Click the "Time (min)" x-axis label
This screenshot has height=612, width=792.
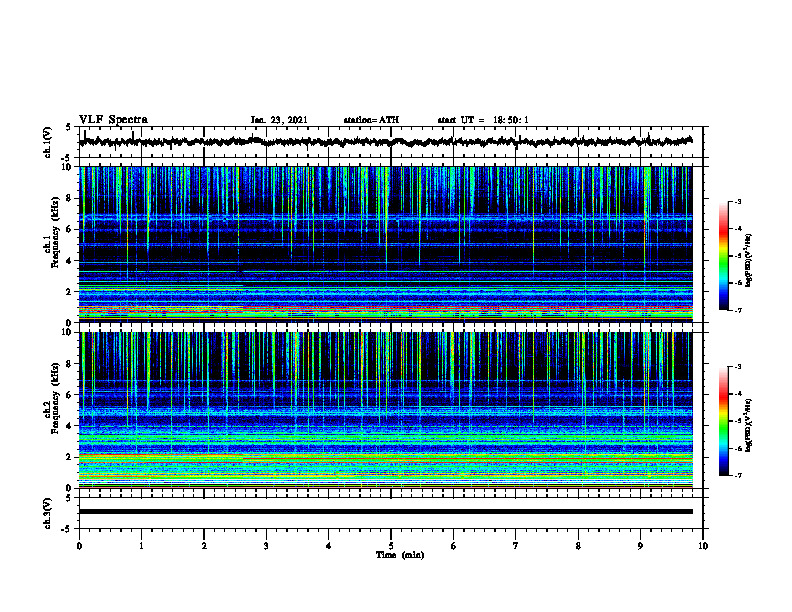[x=400, y=555]
